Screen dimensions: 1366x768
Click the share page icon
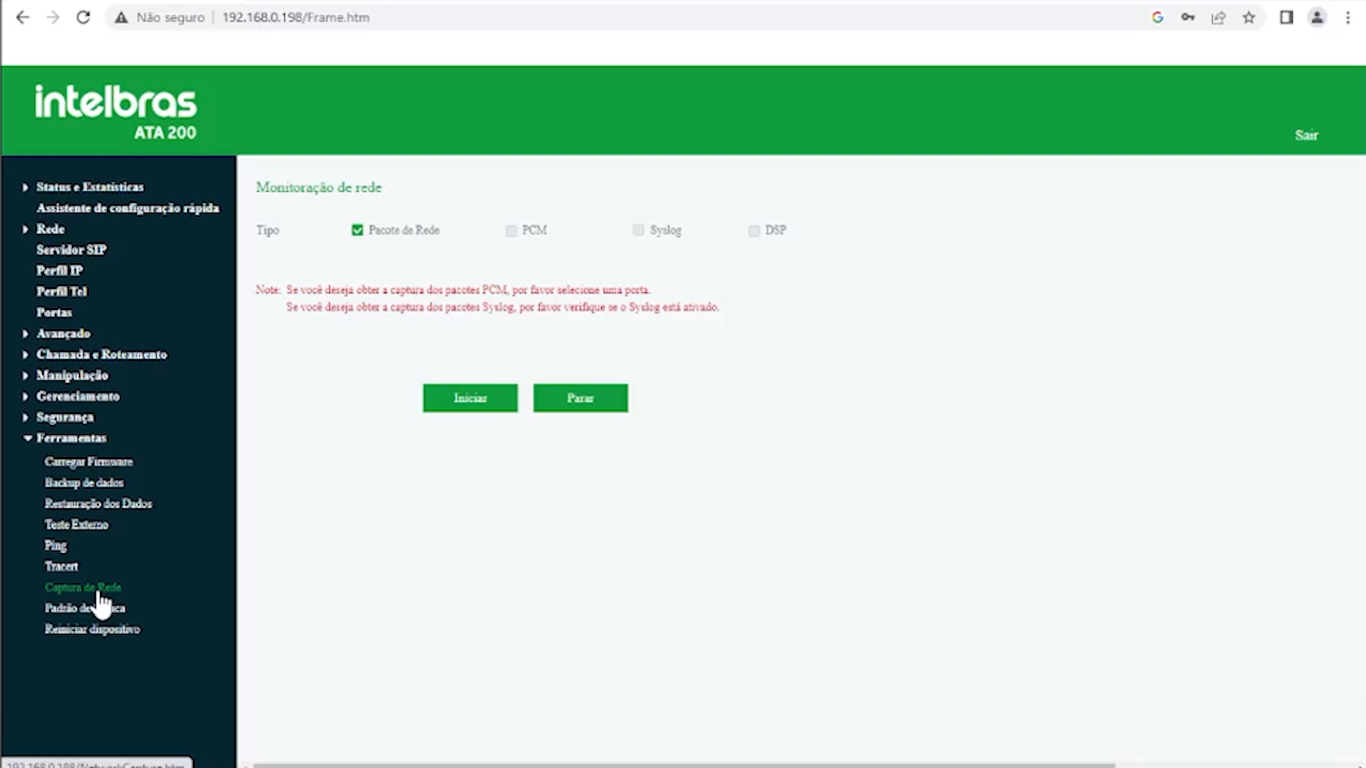point(1218,17)
